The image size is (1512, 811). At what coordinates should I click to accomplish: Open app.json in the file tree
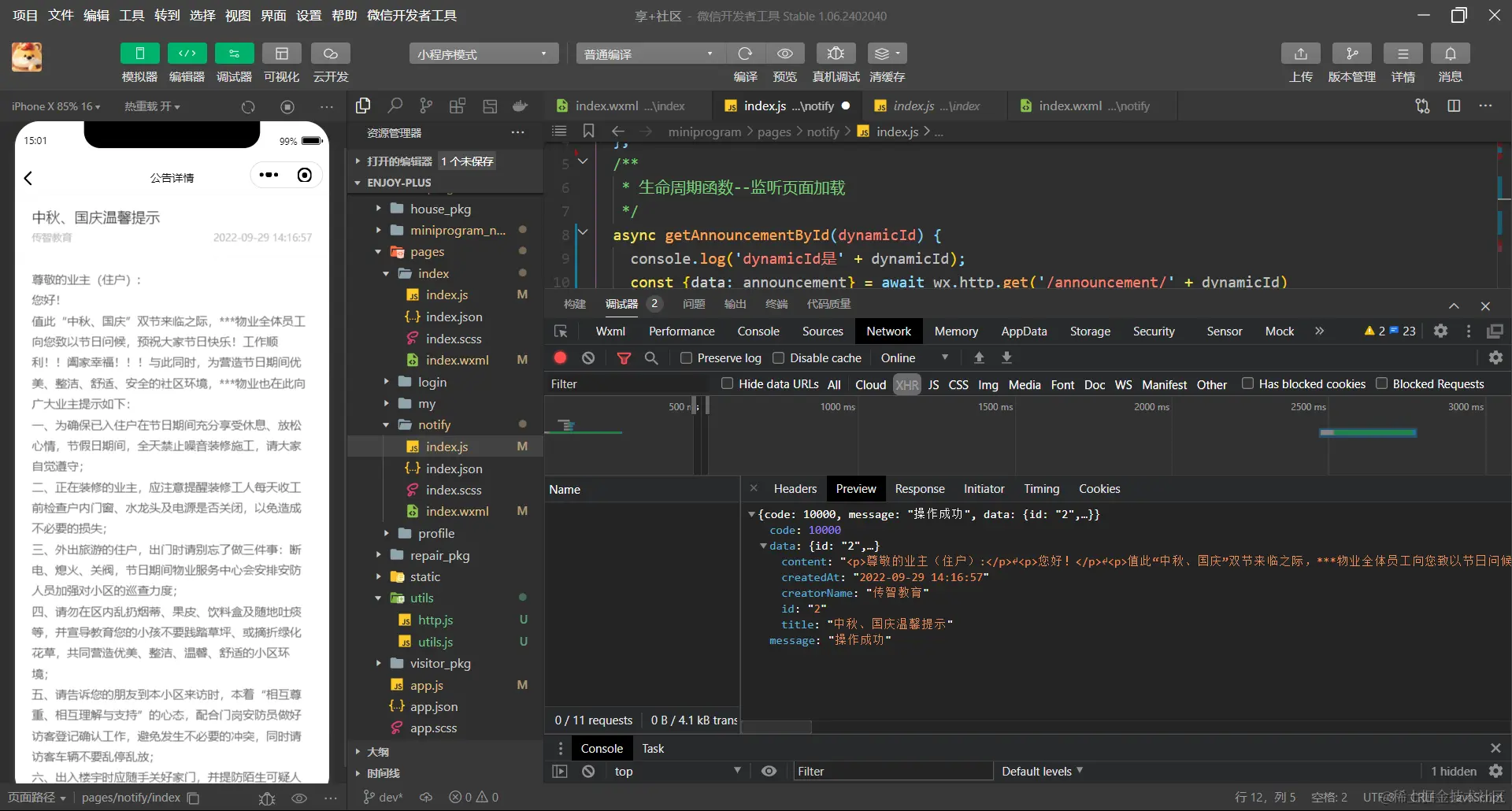433,707
